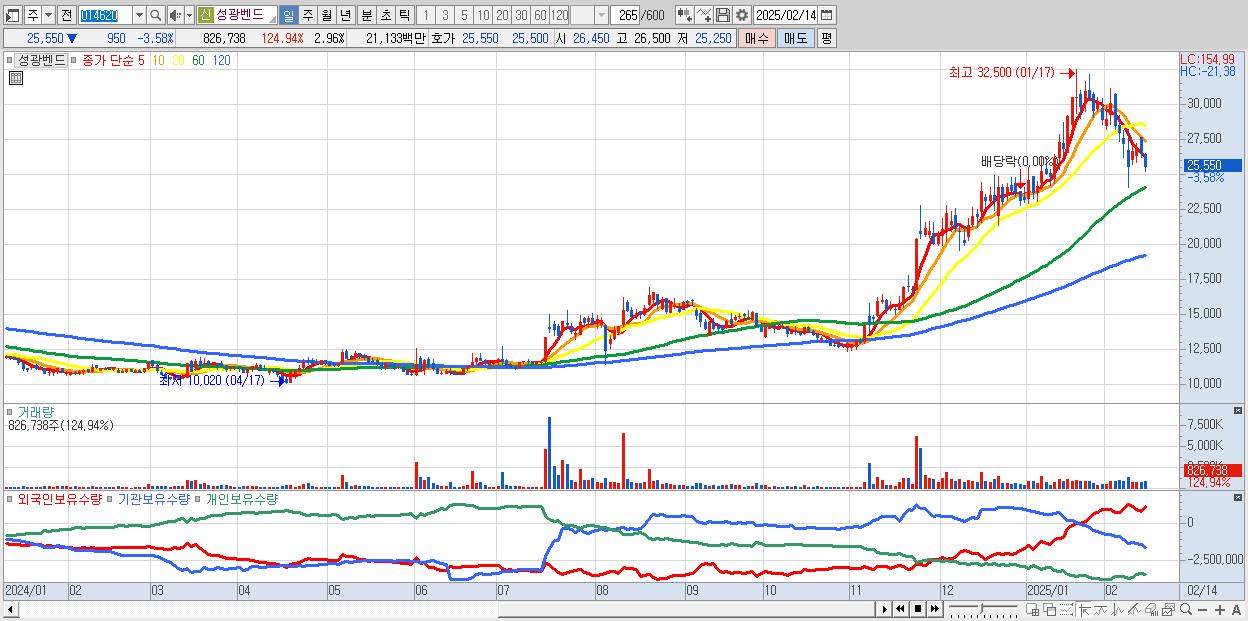Click the stock code input field 014620
This screenshot has height=621, width=1248.
pyautogui.click(x=105, y=15)
